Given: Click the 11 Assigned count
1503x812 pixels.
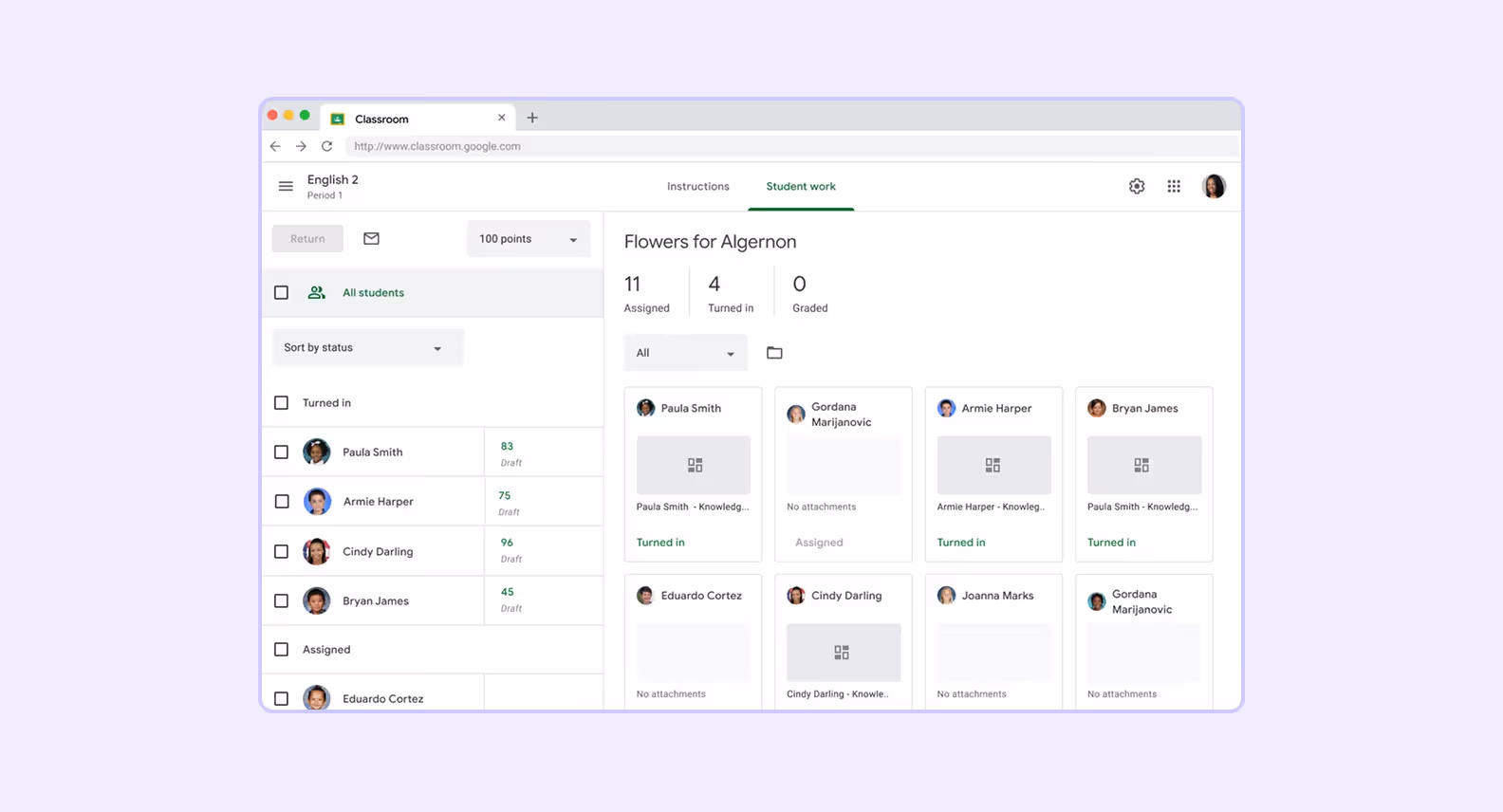Looking at the screenshot, I should tap(646, 294).
